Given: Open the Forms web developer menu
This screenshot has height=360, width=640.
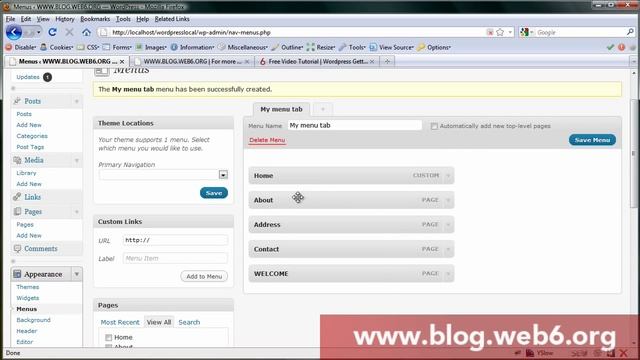Looking at the screenshot, I should point(118,47).
